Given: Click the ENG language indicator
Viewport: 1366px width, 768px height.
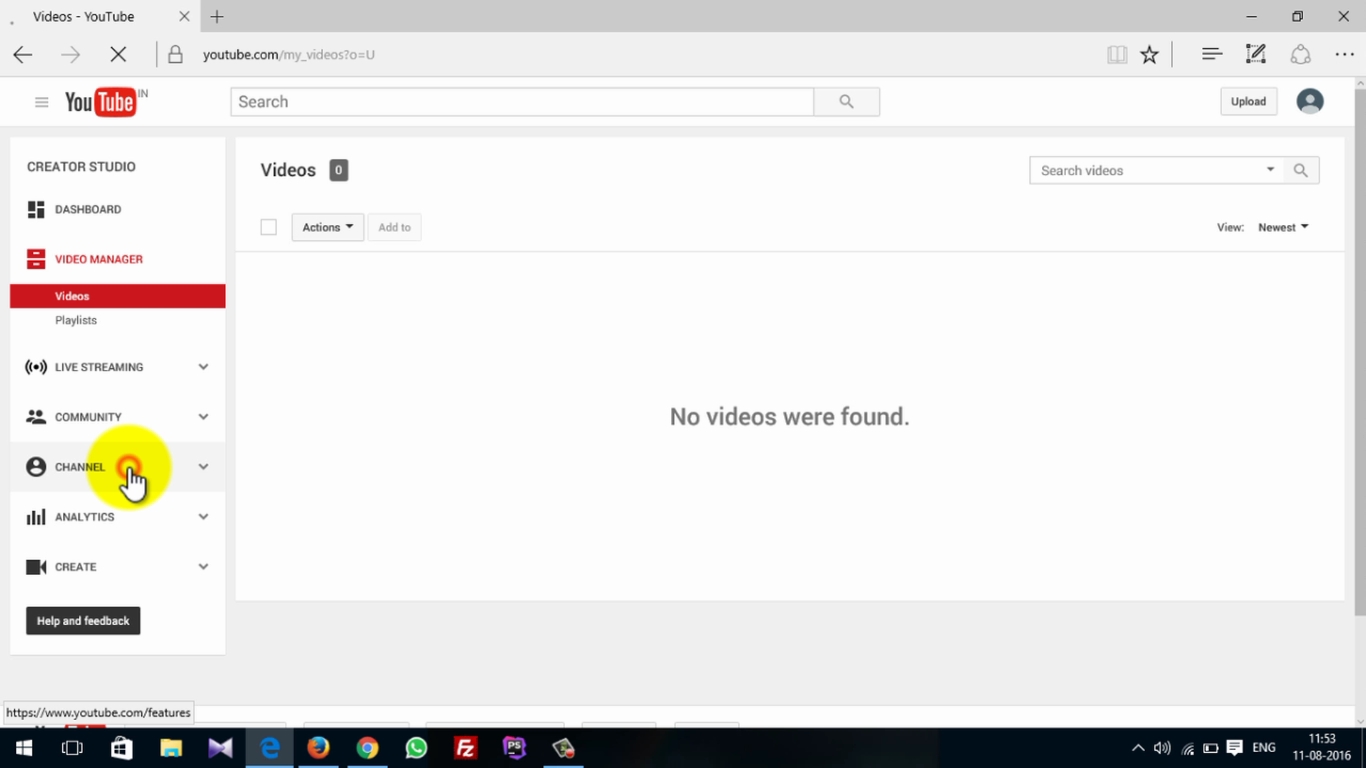Looking at the screenshot, I should point(1264,748).
